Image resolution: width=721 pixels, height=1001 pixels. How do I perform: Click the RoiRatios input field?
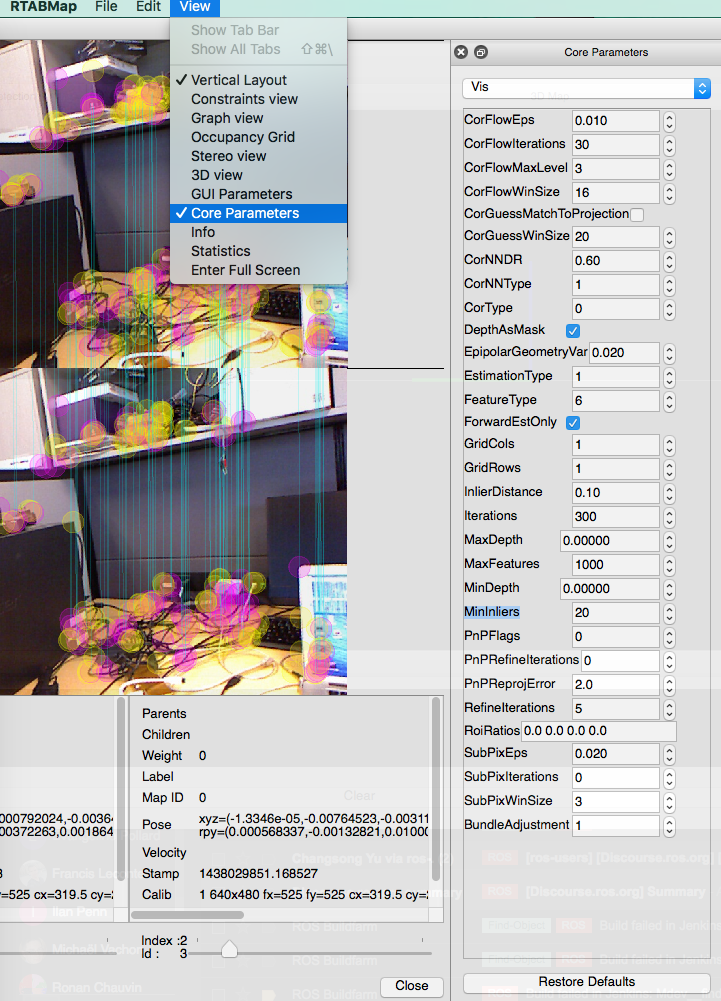click(x=598, y=732)
